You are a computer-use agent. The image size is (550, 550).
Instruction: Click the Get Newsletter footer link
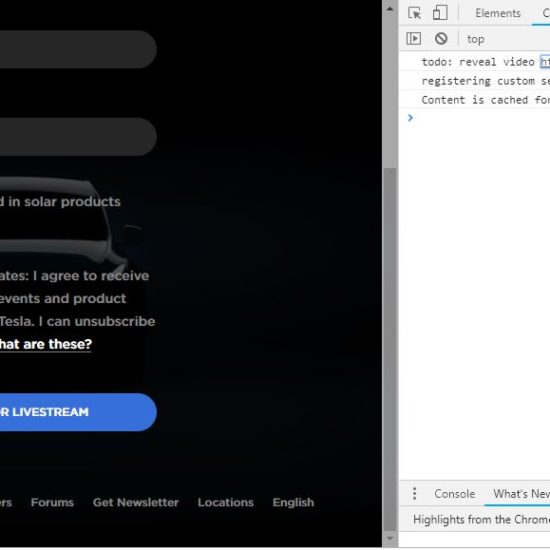(x=136, y=502)
